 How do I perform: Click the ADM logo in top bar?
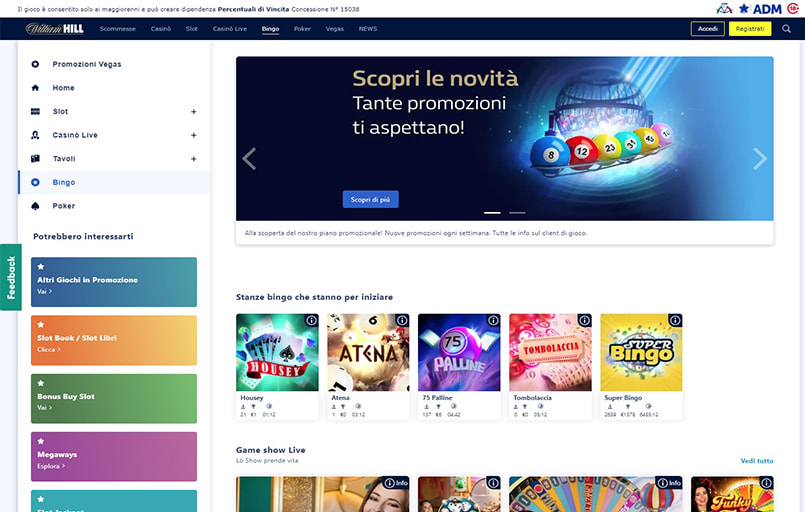click(761, 9)
